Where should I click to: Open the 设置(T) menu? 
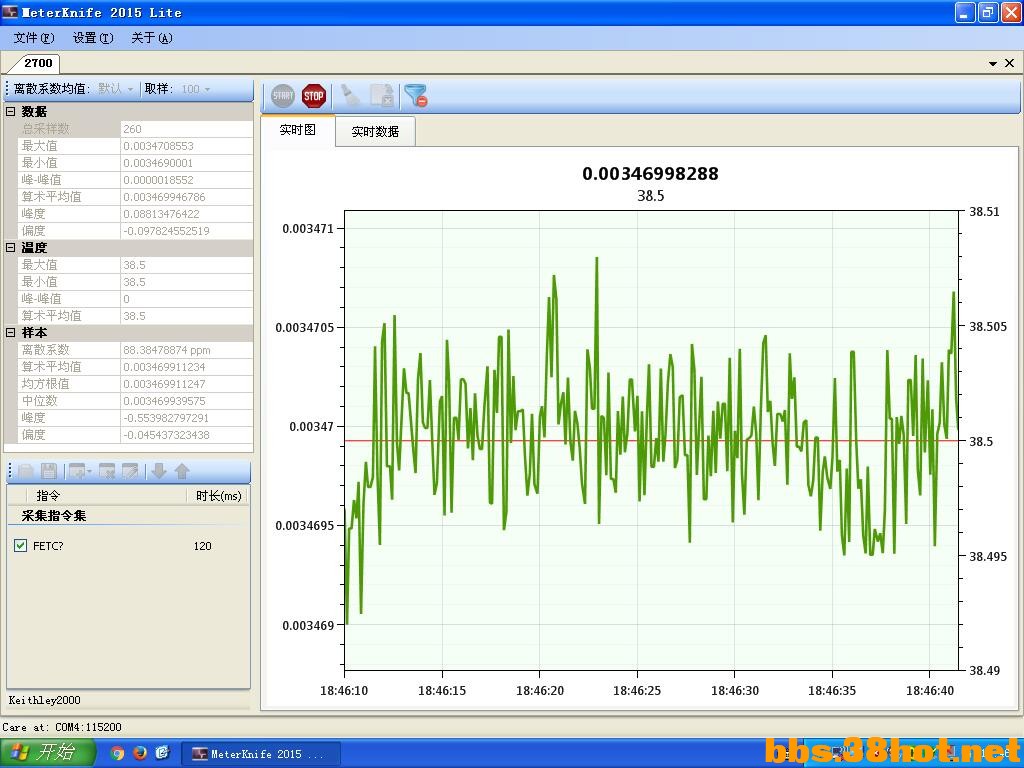[93, 38]
